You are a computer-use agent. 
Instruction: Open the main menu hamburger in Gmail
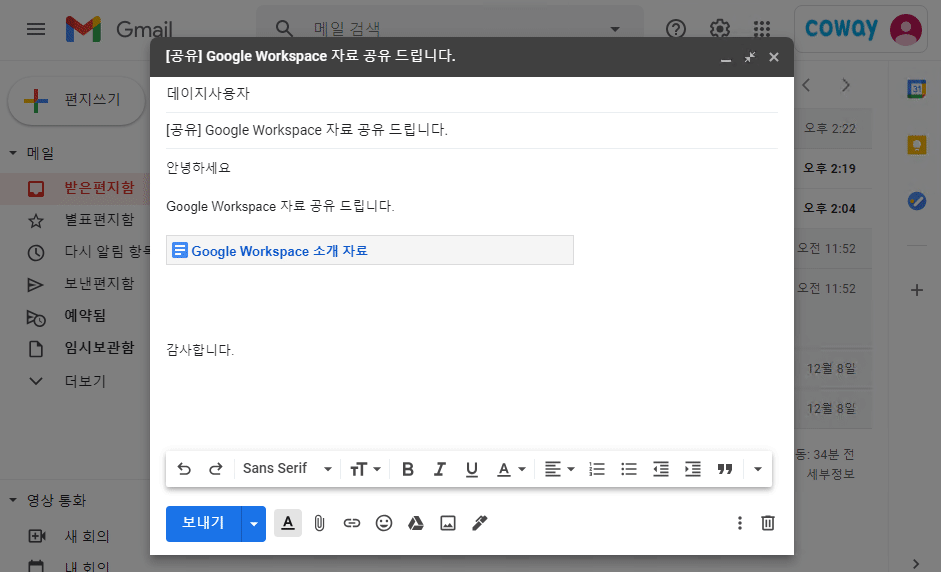[x=36, y=29]
